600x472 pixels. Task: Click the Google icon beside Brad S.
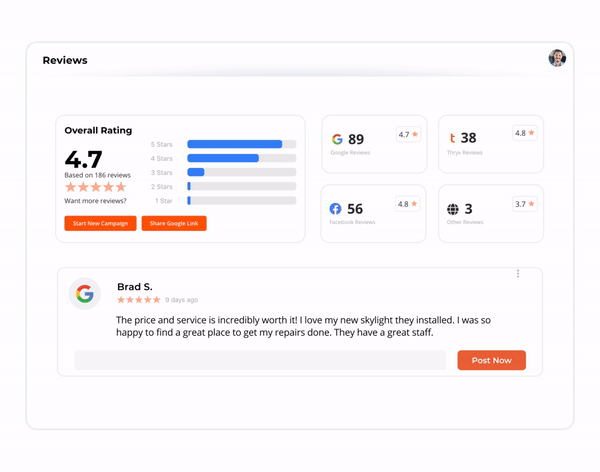85,294
